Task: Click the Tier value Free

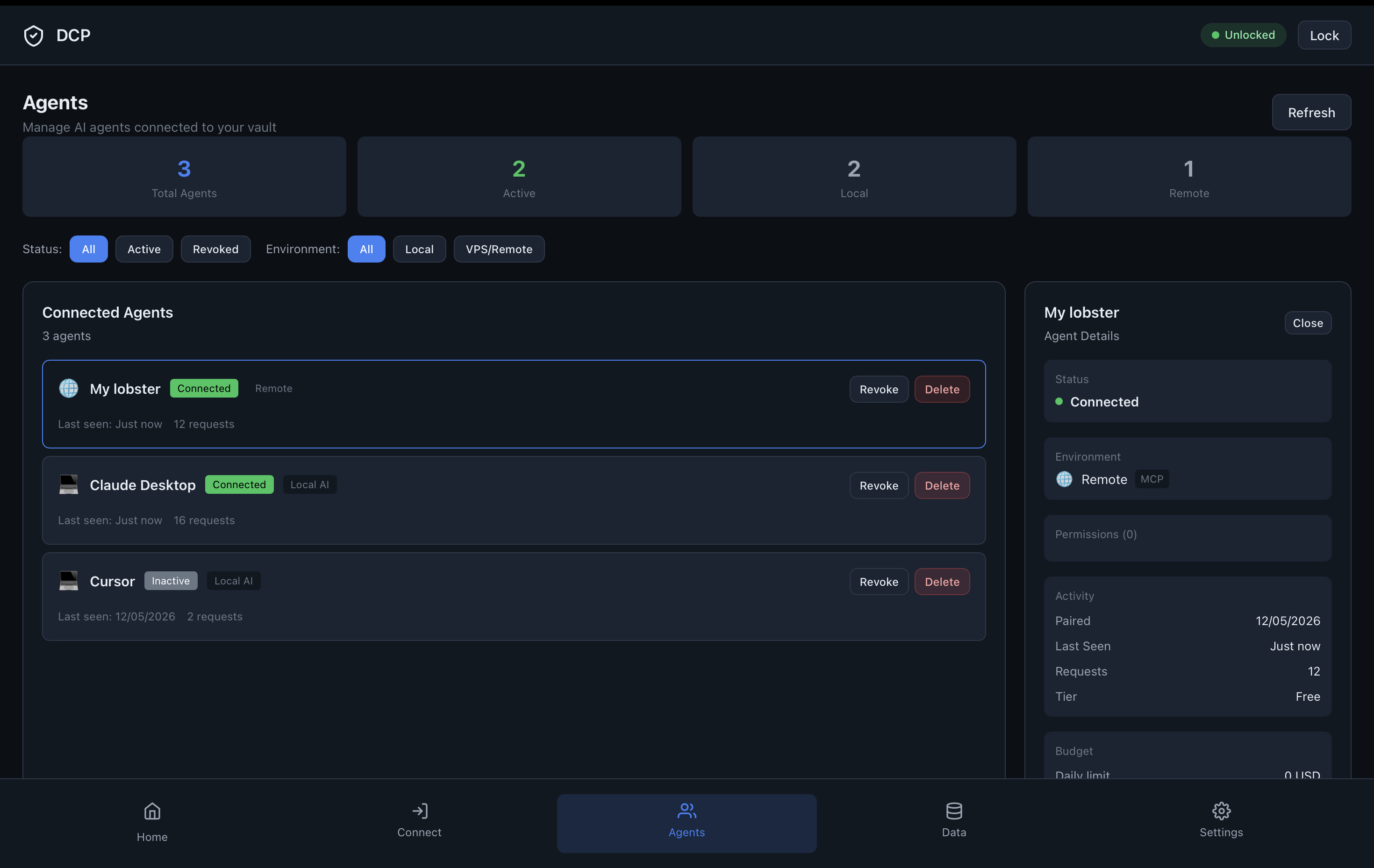Action: 1308,697
